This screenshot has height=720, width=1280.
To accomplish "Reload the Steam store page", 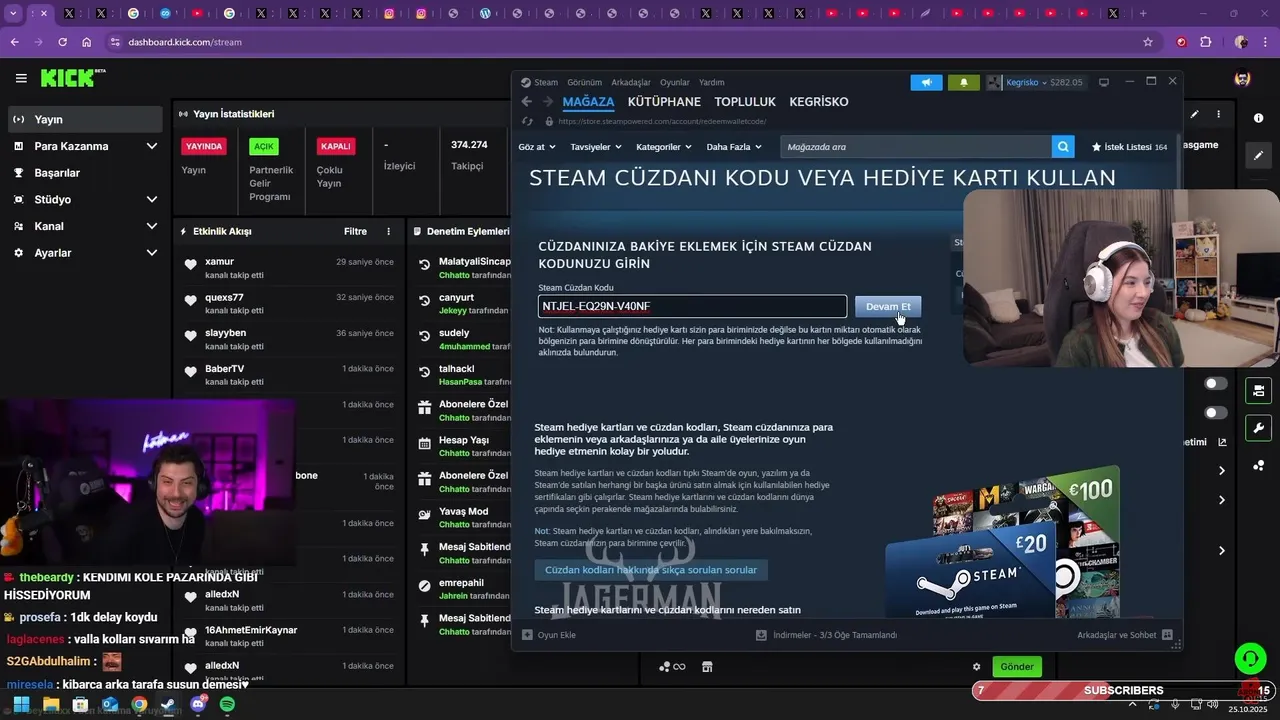I will pos(527,121).
